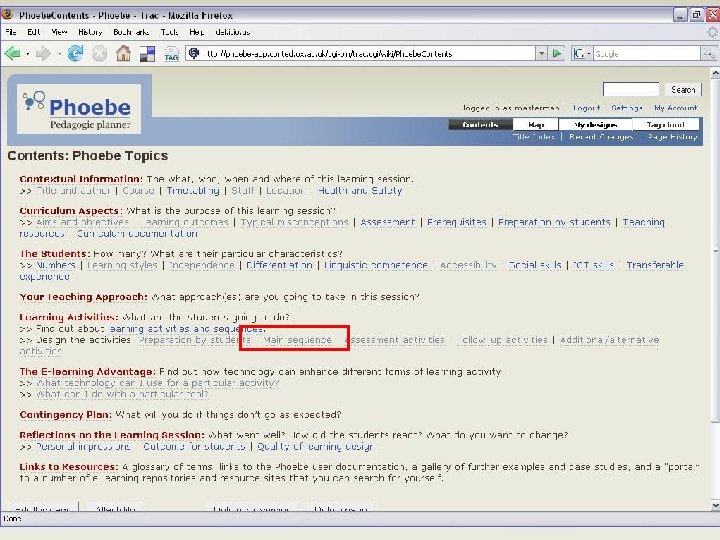Screen dimensions: 720x540
Task: Open the Health and Safety link
Action: click(360, 190)
